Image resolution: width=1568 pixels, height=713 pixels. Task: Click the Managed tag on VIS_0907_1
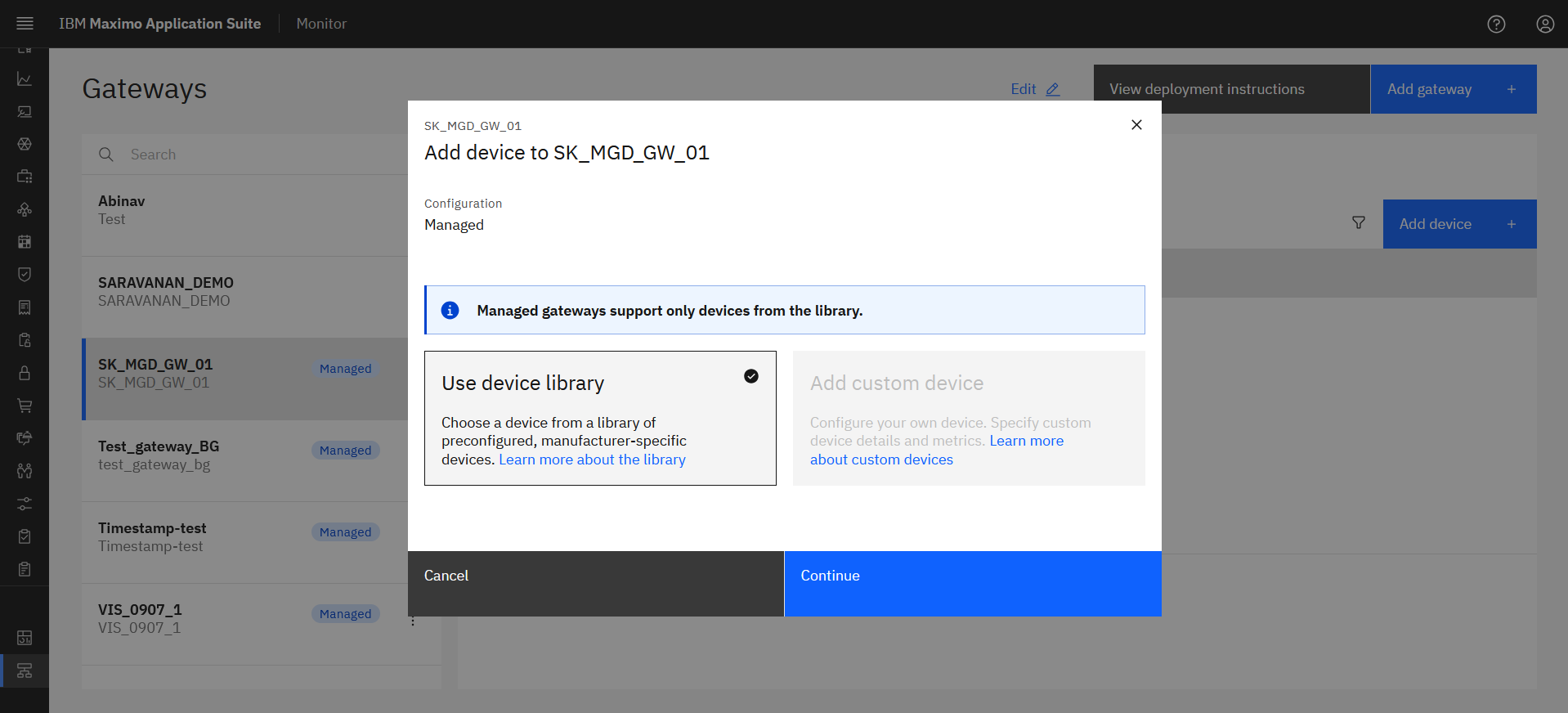pos(345,614)
